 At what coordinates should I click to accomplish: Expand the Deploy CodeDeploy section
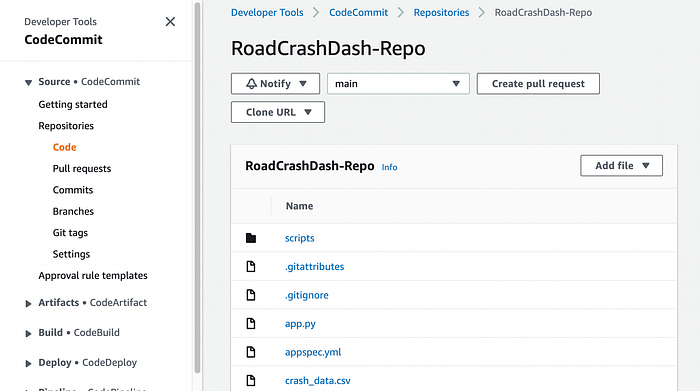pos(28,363)
